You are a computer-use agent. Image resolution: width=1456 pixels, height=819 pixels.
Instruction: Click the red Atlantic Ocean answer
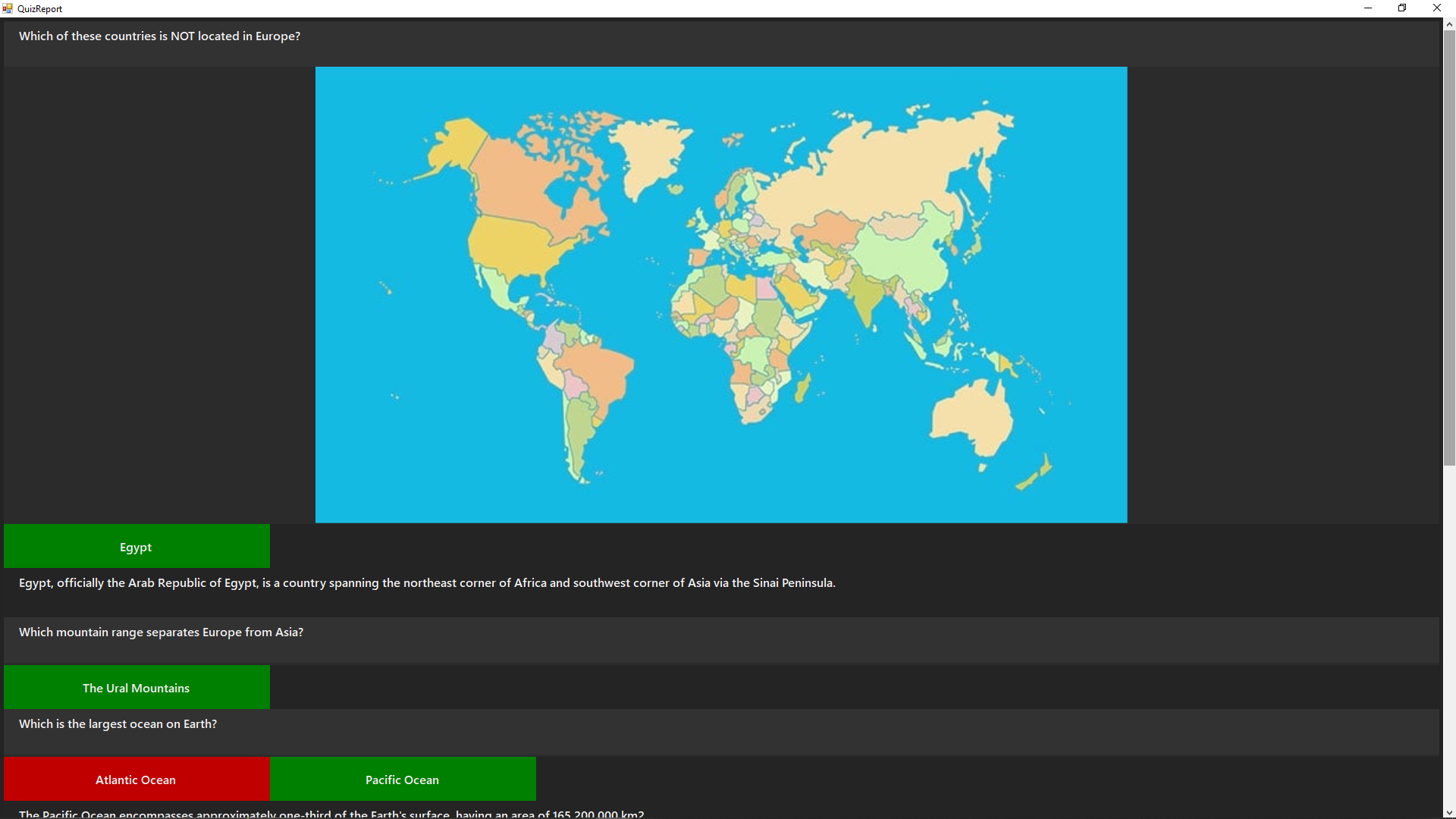coord(136,780)
